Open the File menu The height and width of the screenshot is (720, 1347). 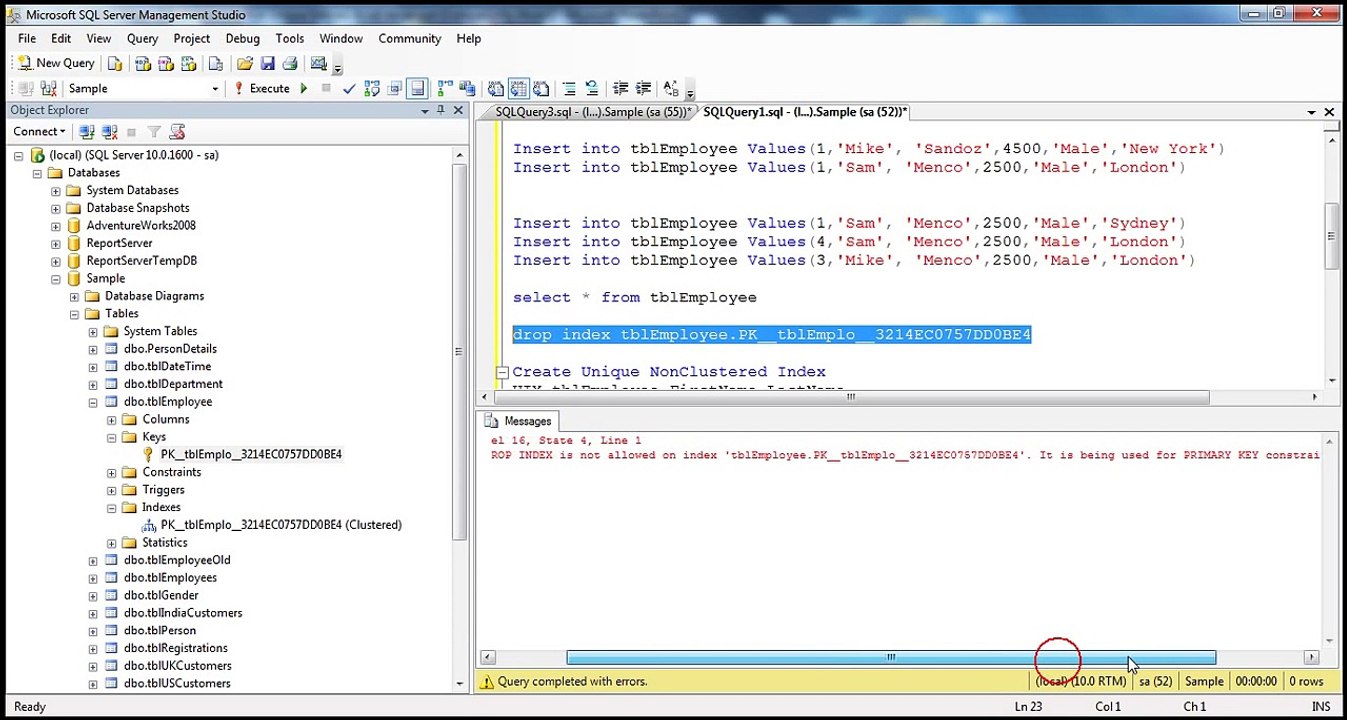point(27,38)
